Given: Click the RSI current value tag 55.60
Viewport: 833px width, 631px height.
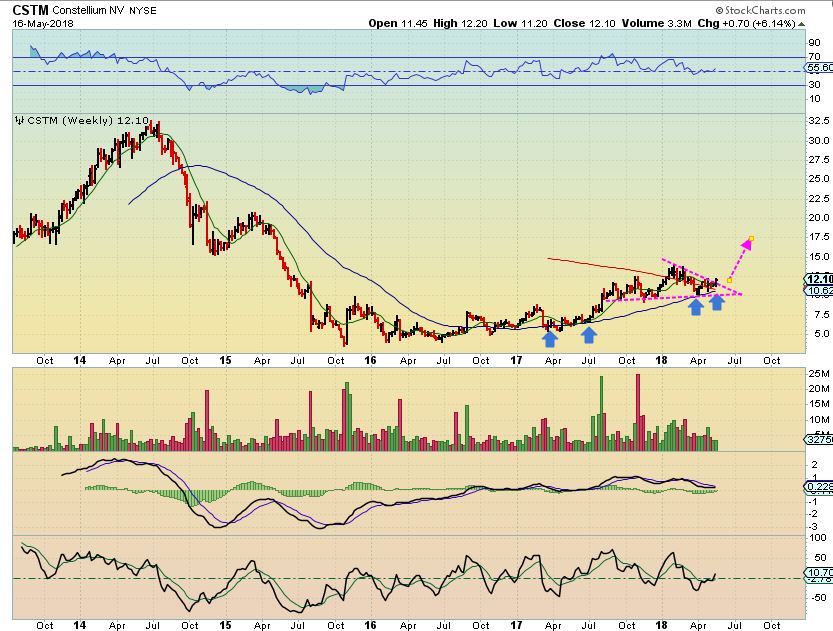Looking at the screenshot, I should [819, 67].
